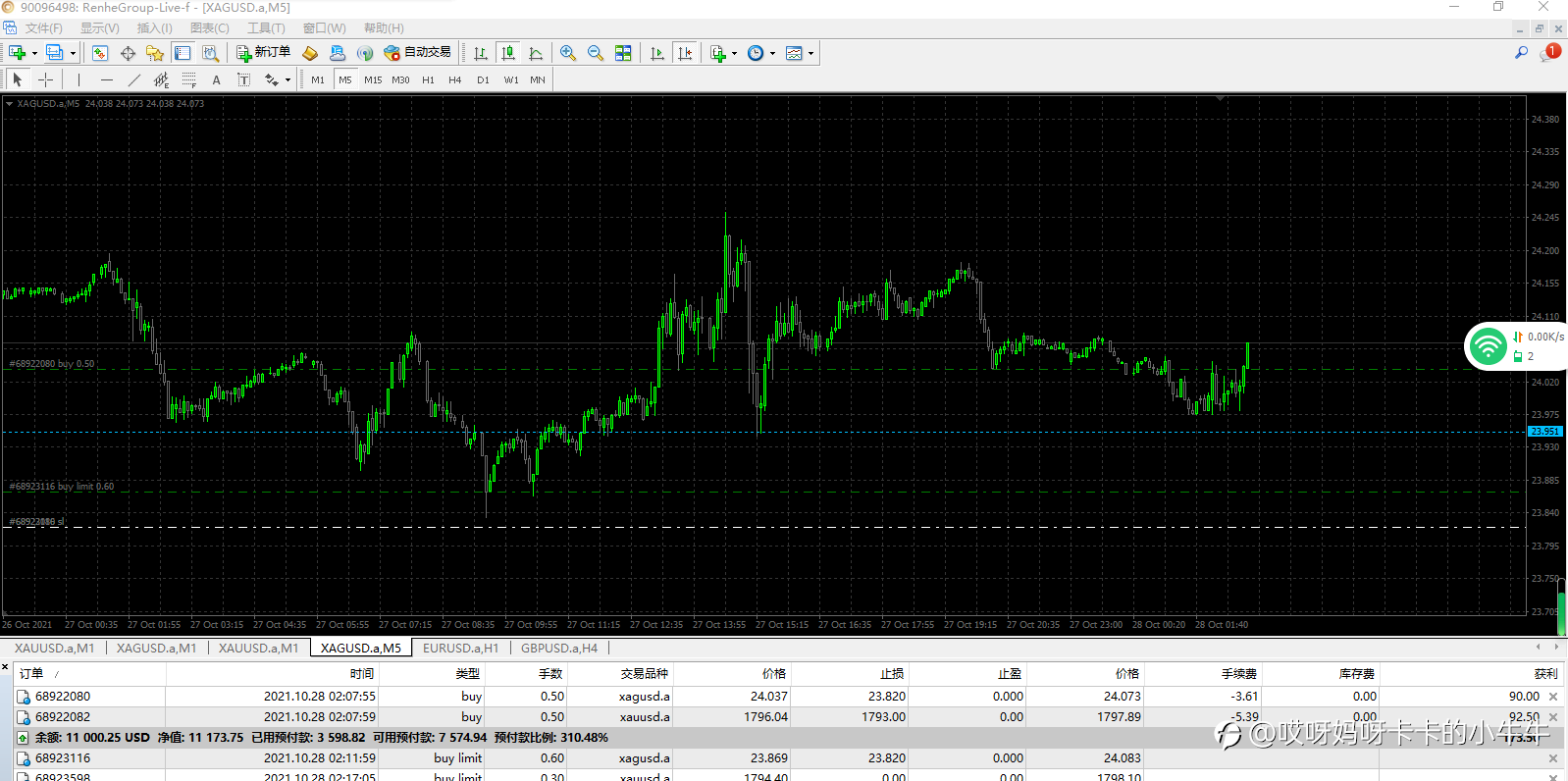
Task: Open the notification alert icon
Action: coord(1550,52)
